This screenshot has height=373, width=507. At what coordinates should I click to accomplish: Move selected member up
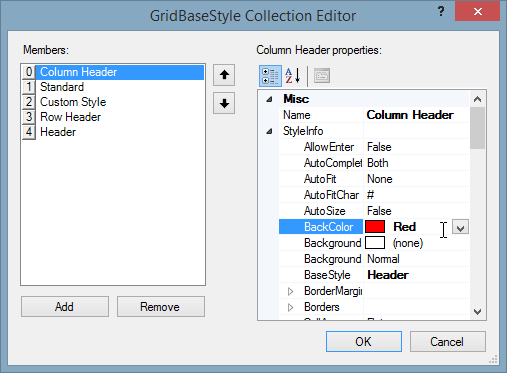(x=224, y=75)
